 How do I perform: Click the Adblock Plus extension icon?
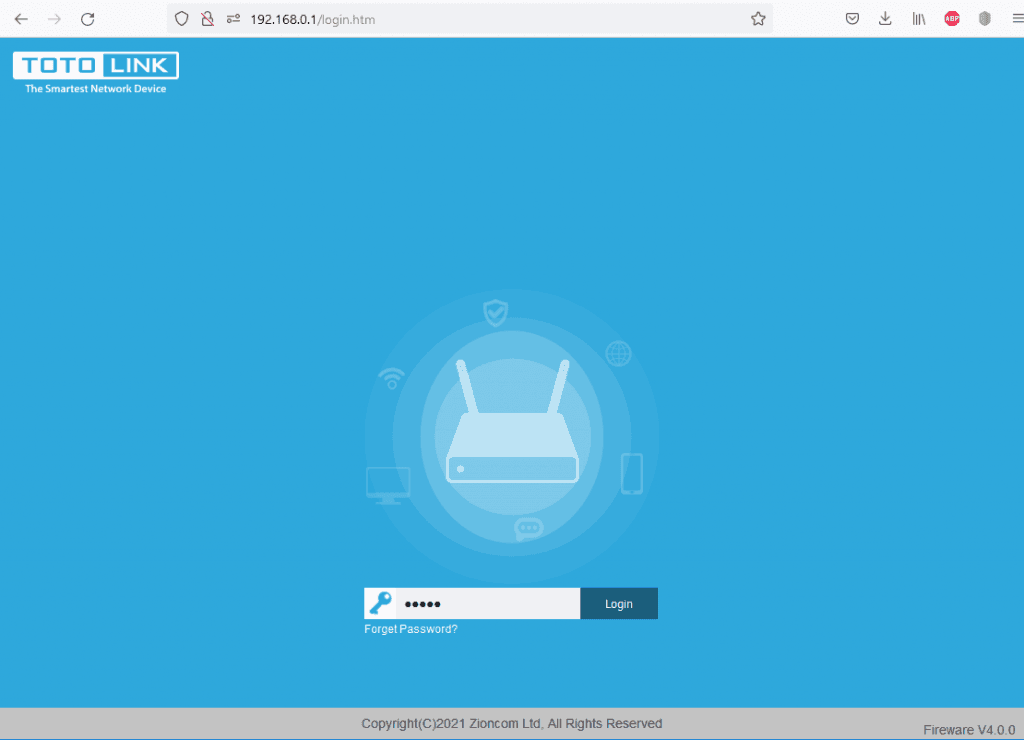[x=952, y=19]
